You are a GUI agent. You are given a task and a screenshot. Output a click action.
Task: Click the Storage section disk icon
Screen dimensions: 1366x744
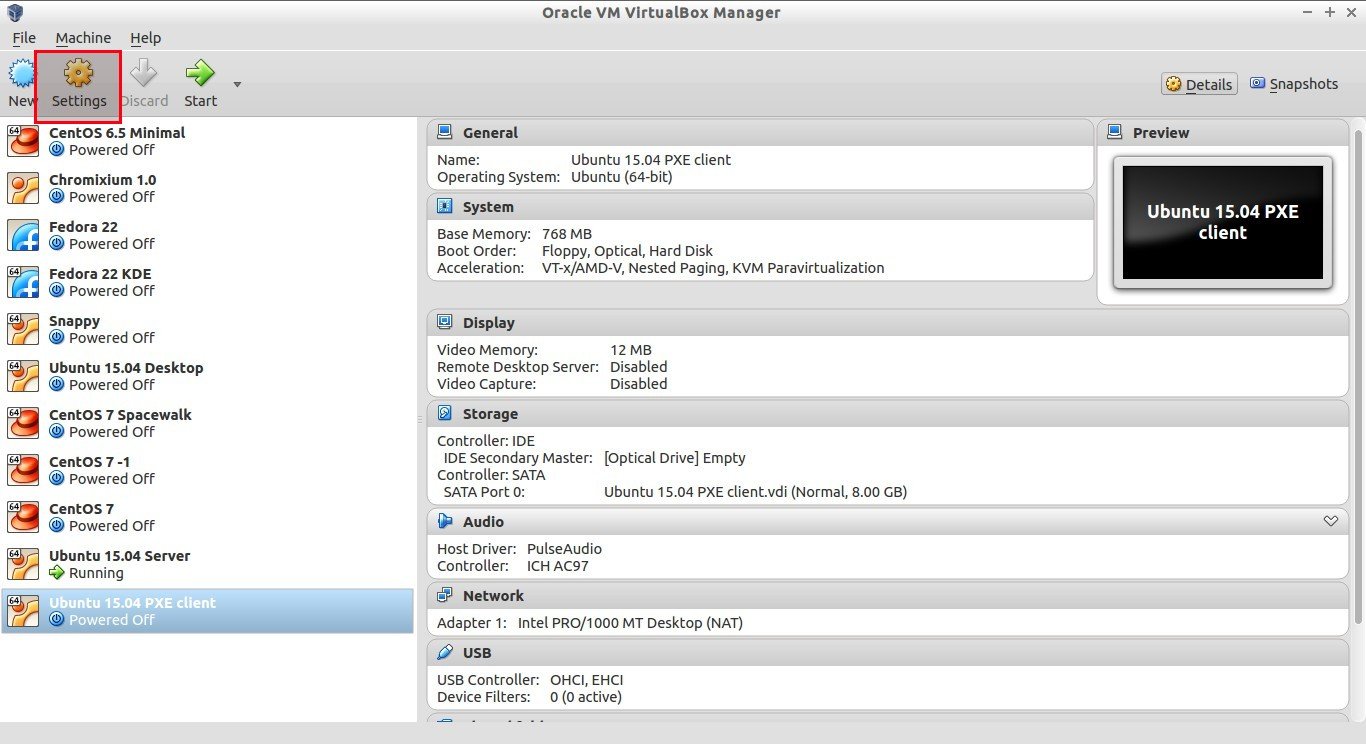(x=444, y=413)
